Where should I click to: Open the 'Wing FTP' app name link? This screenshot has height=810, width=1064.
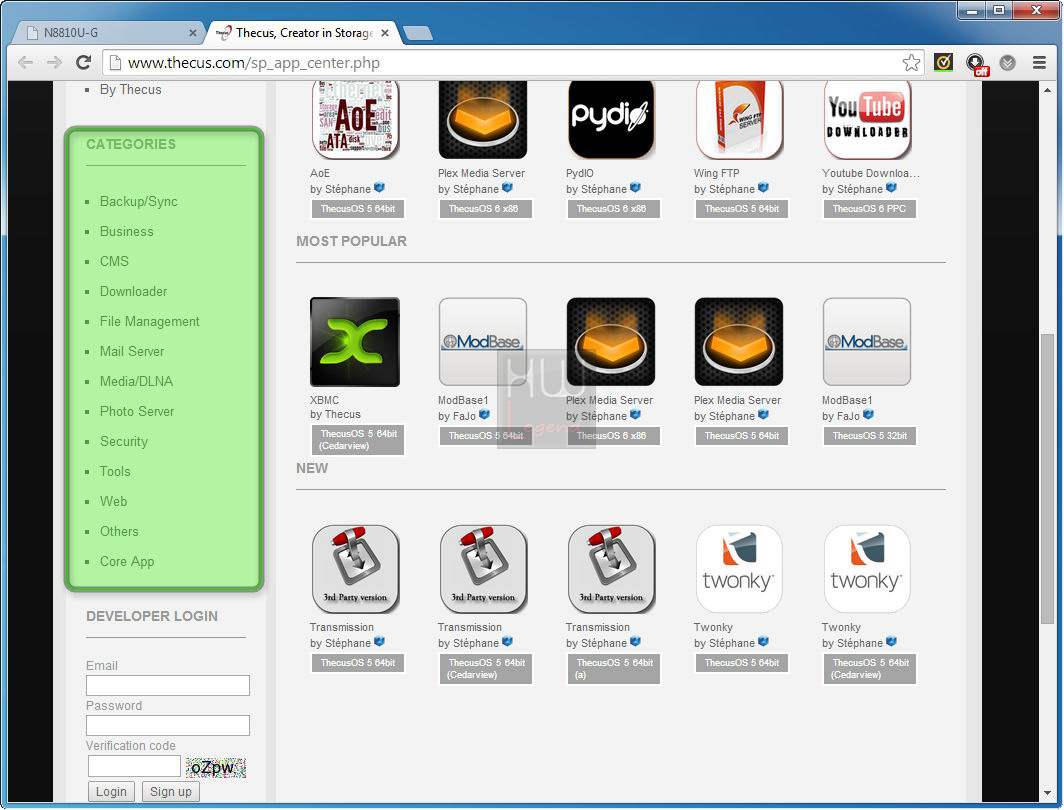(717, 173)
